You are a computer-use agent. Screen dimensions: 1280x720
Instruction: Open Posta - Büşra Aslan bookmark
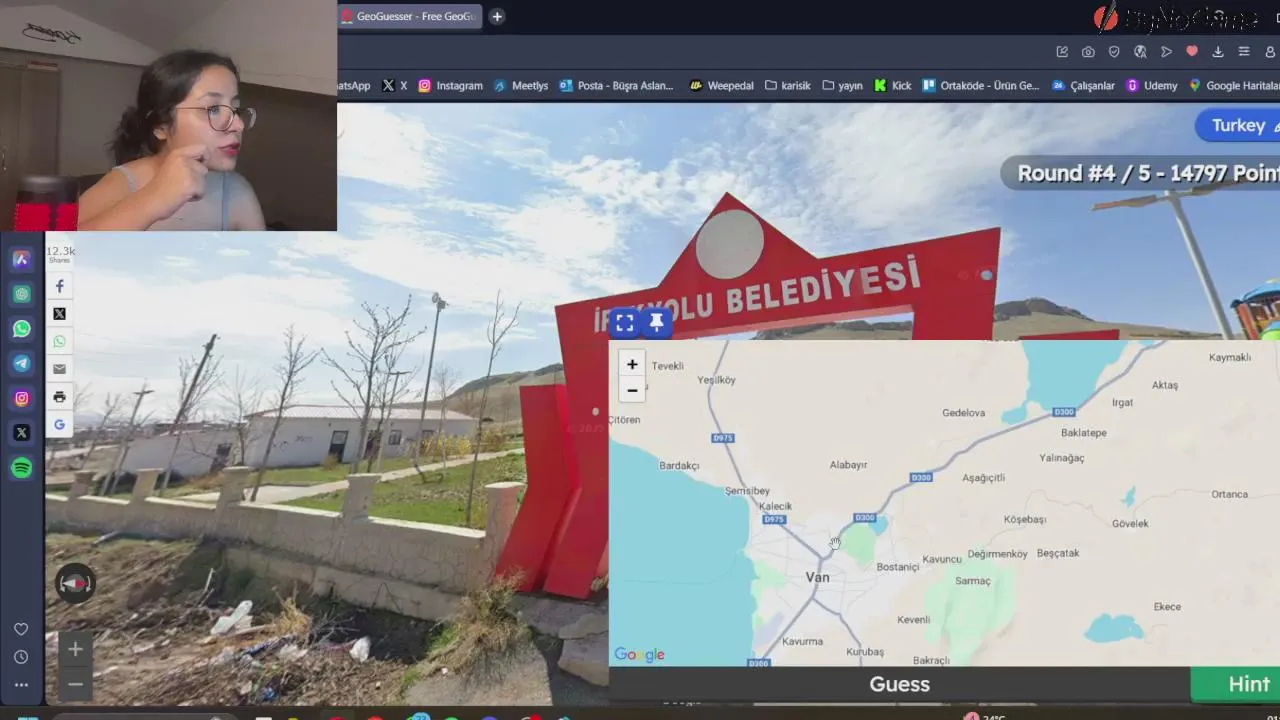616,86
